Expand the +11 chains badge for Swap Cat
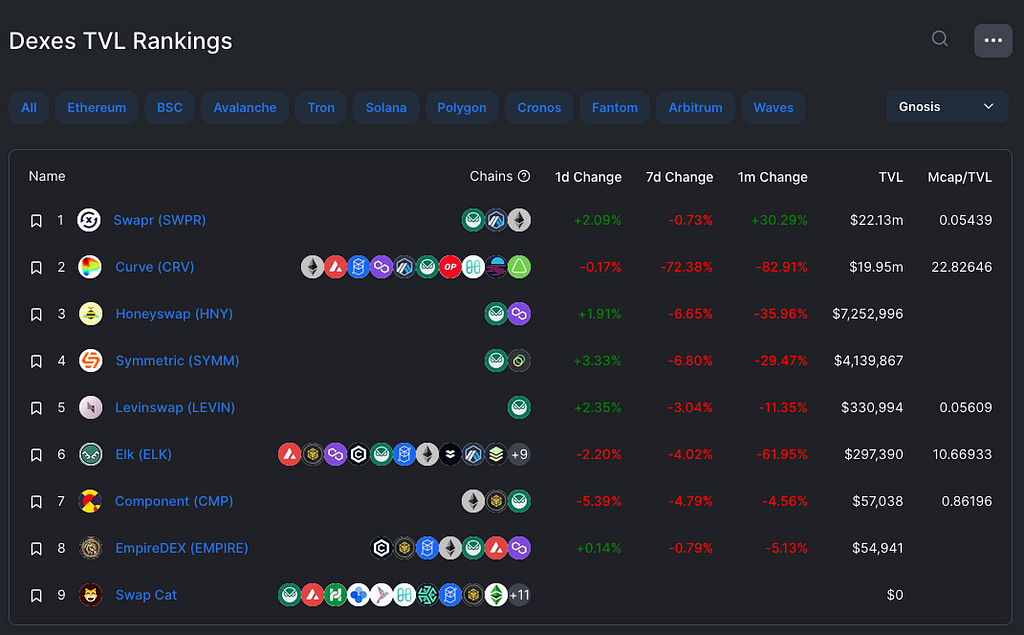 [x=519, y=595]
